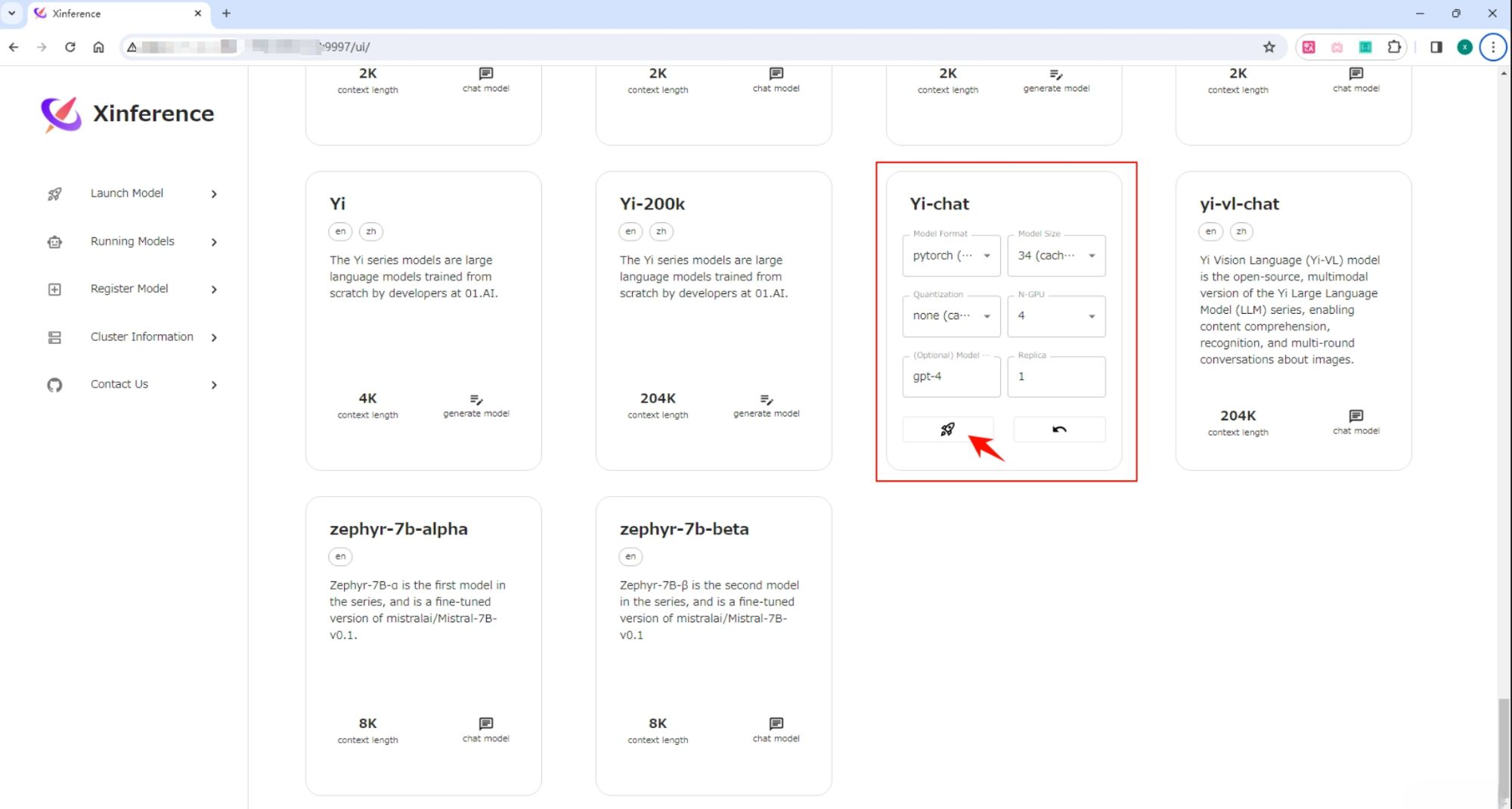Click the plus-box icon beside Register Model
Image resolution: width=1512 pixels, height=809 pixels.
pyautogui.click(x=54, y=290)
